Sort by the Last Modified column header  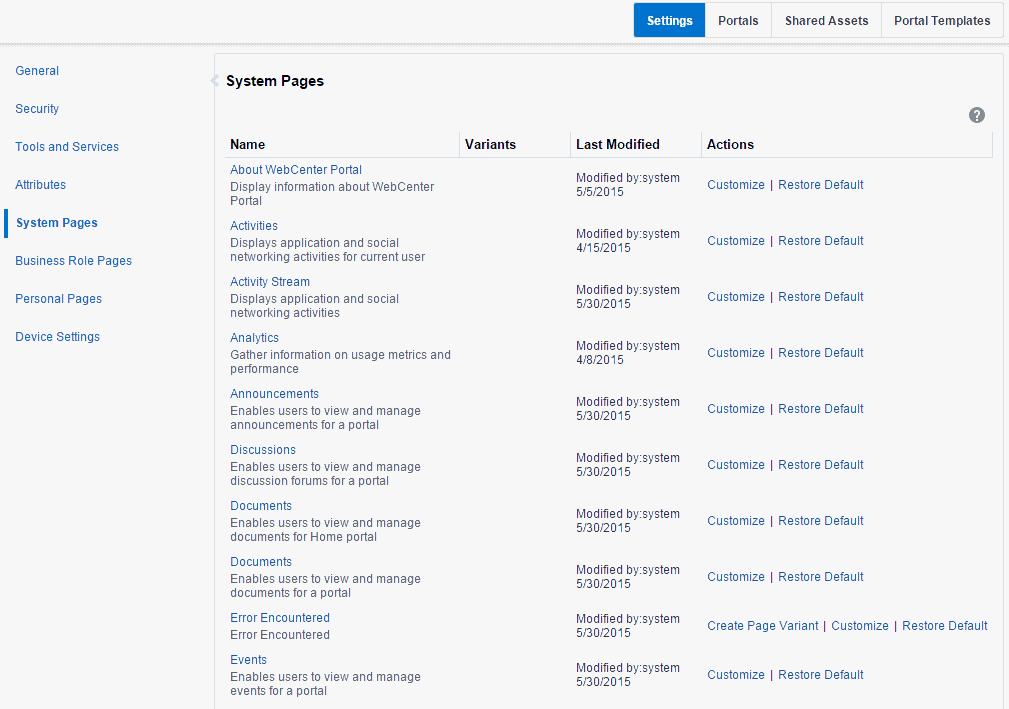[x=618, y=144]
